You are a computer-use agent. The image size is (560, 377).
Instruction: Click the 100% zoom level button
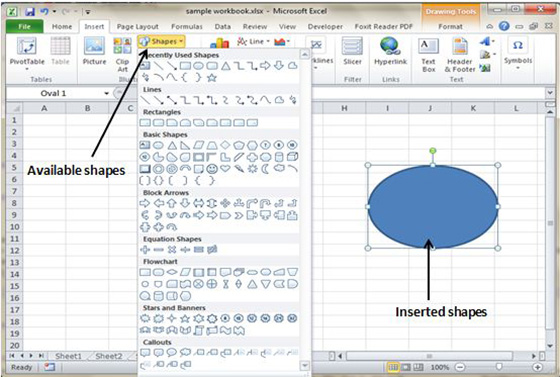tap(440, 367)
